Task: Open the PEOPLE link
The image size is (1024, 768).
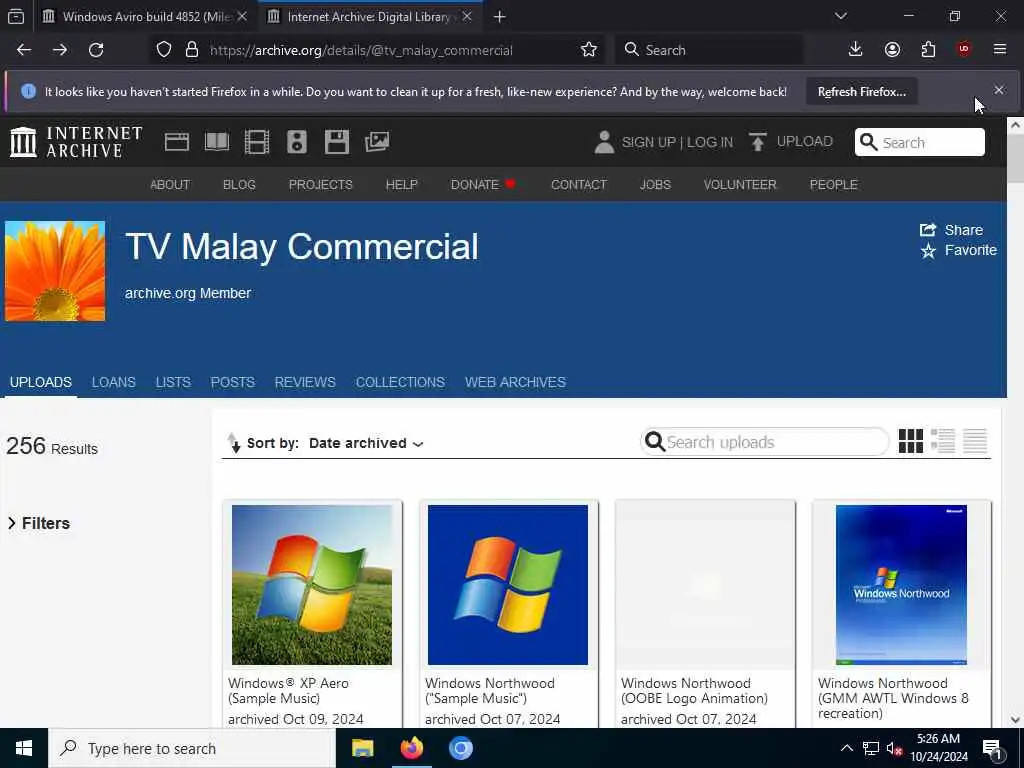Action: click(833, 185)
